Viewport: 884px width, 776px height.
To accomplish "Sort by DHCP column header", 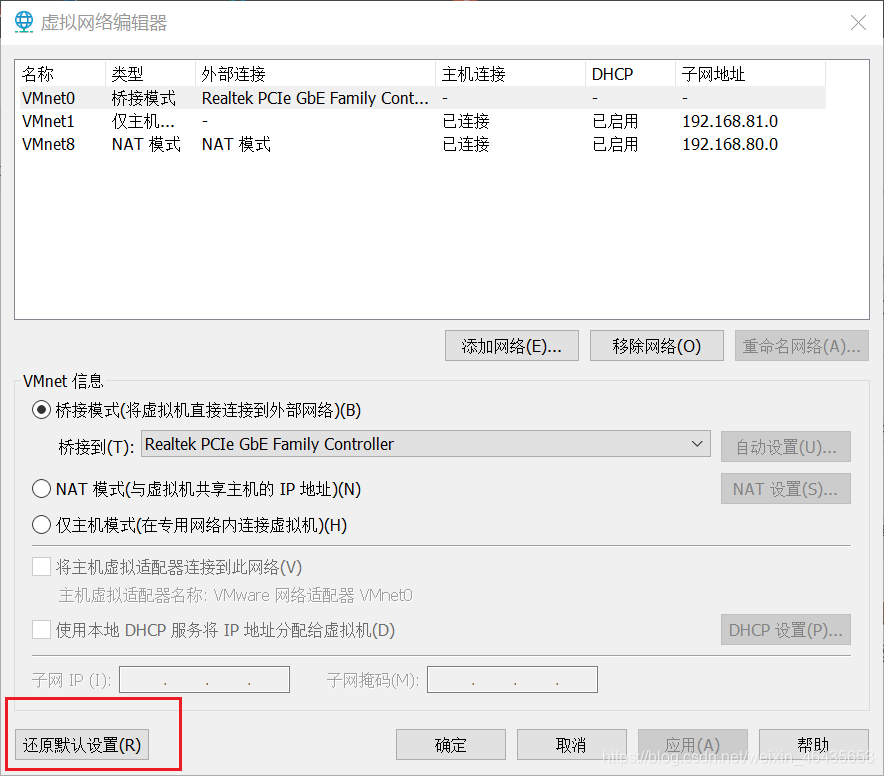I will click(x=630, y=74).
